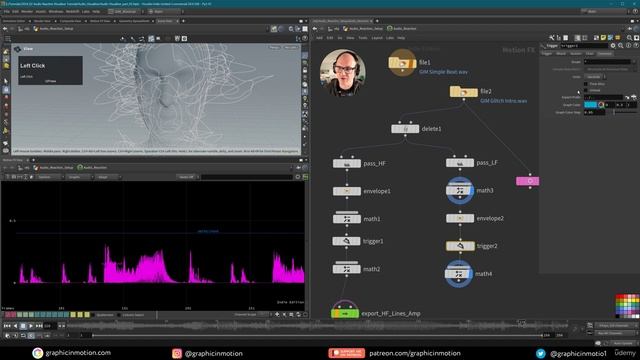
Task: Open the network editor Tools menu
Action: pos(363,38)
